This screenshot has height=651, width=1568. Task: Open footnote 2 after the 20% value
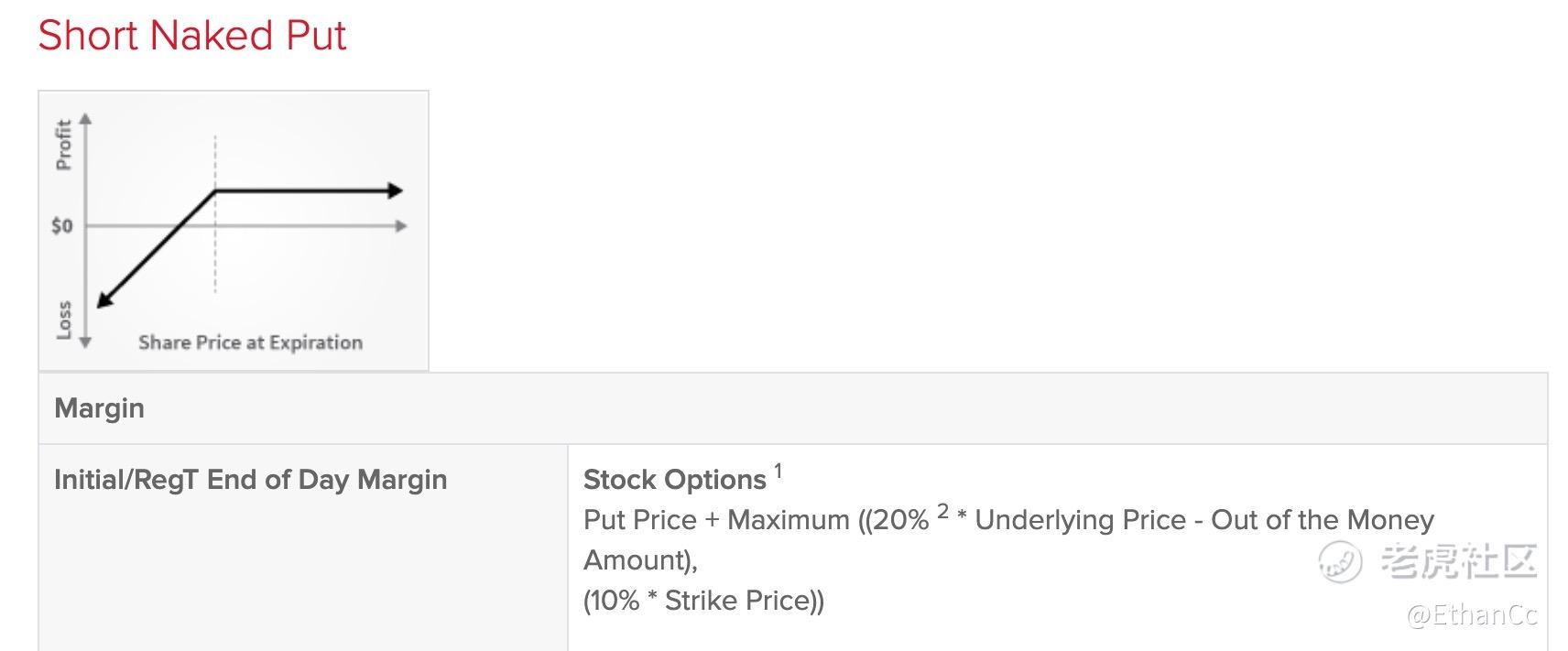tap(942, 511)
